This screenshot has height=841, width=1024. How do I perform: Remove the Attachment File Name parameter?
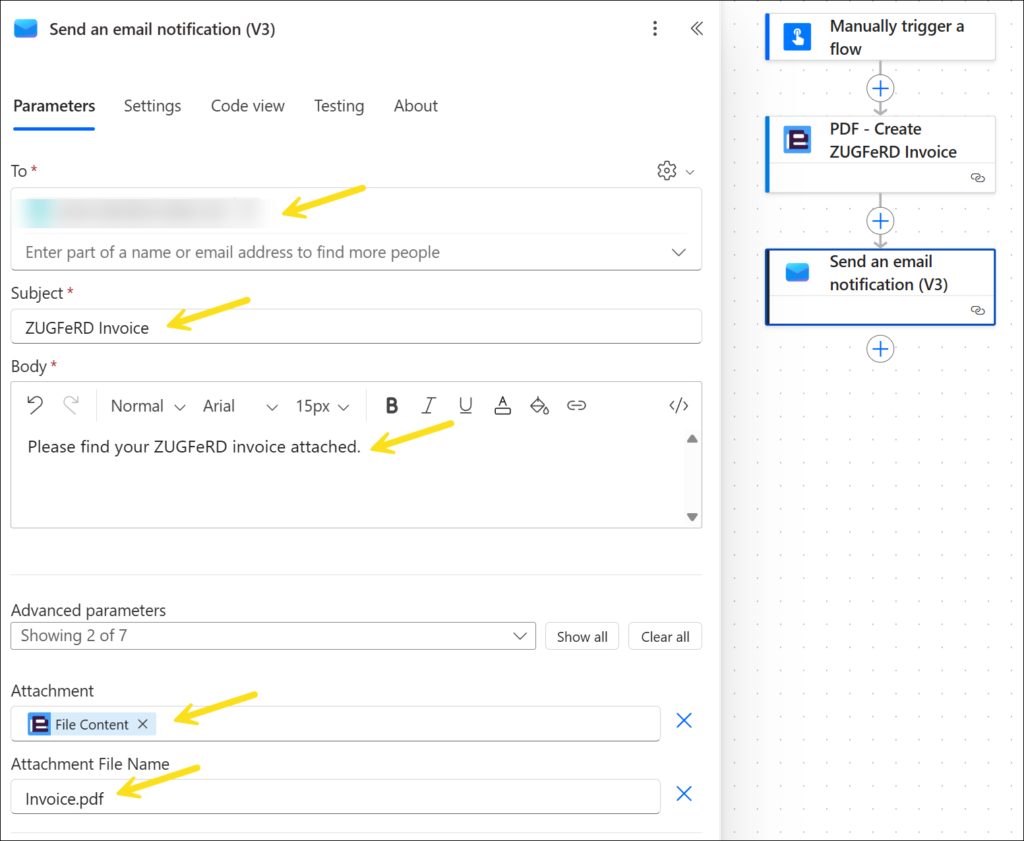pos(684,794)
